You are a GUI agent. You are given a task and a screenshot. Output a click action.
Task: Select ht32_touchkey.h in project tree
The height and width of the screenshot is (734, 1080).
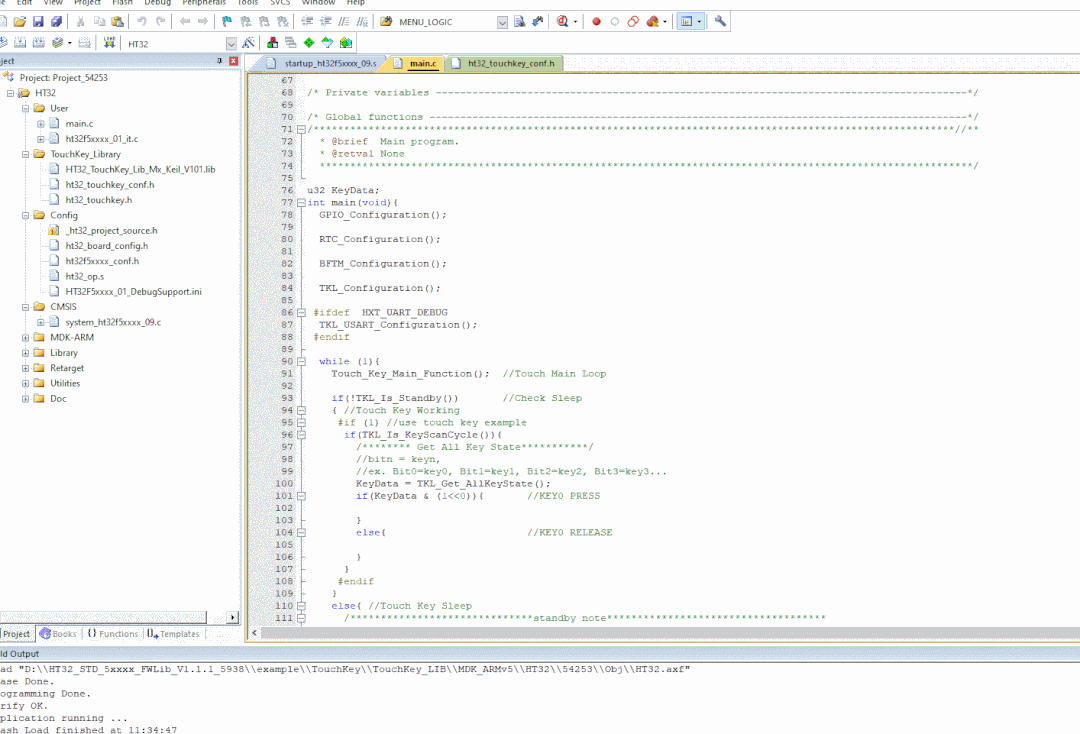click(x=98, y=200)
